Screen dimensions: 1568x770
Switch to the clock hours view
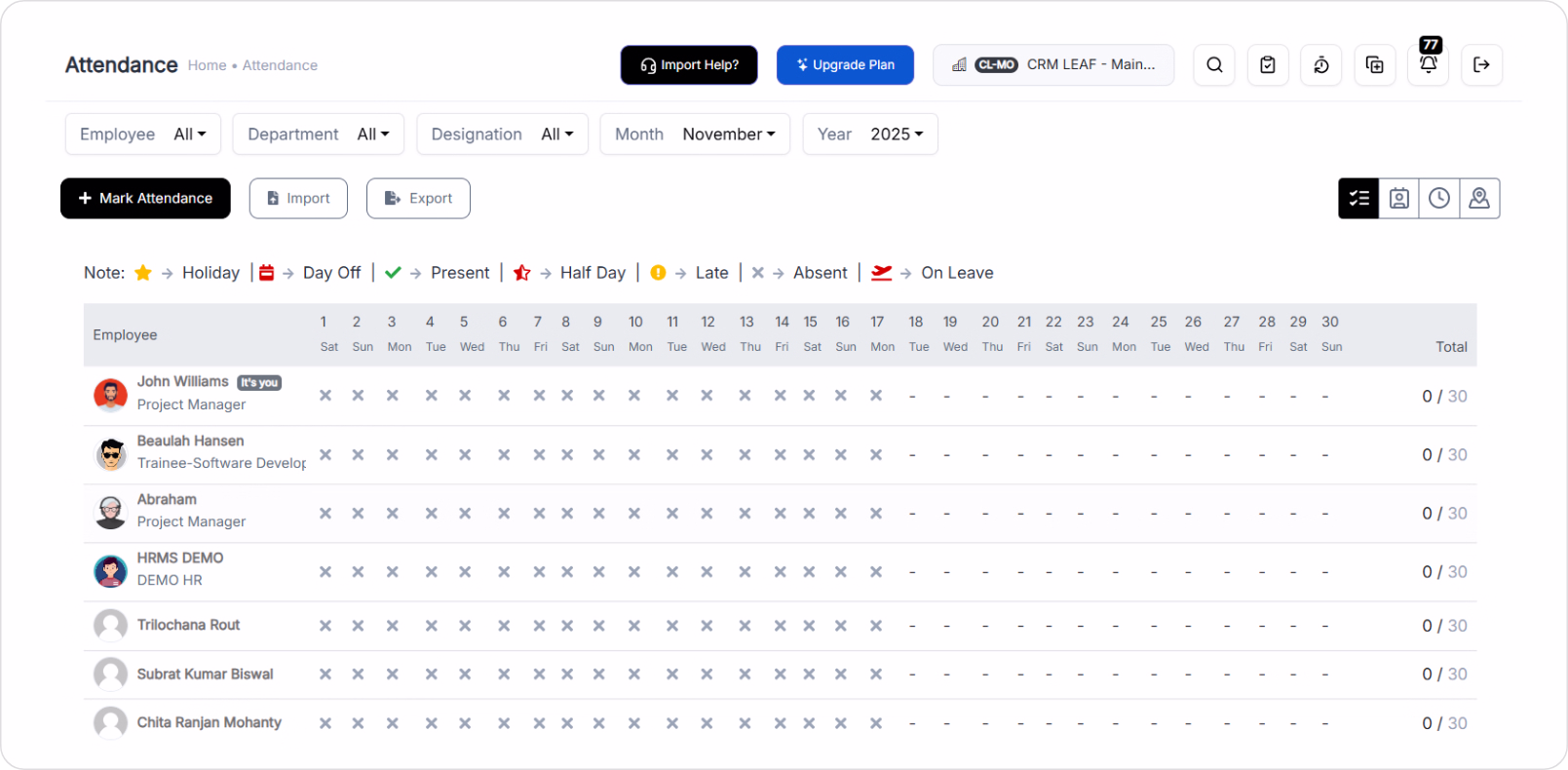coord(1439,199)
